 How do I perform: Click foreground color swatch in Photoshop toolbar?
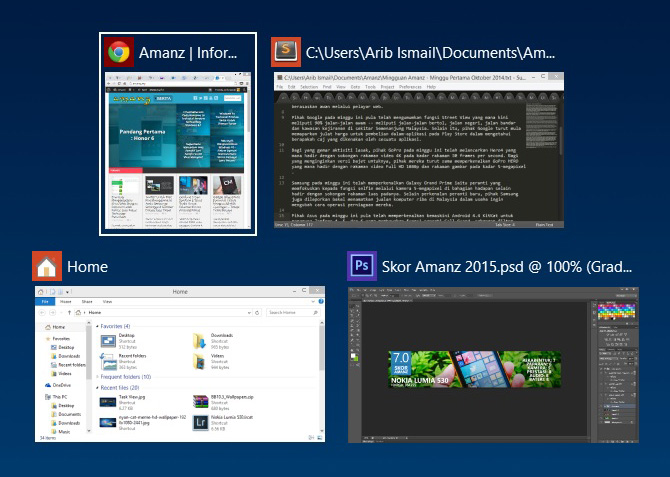click(x=353, y=355)
